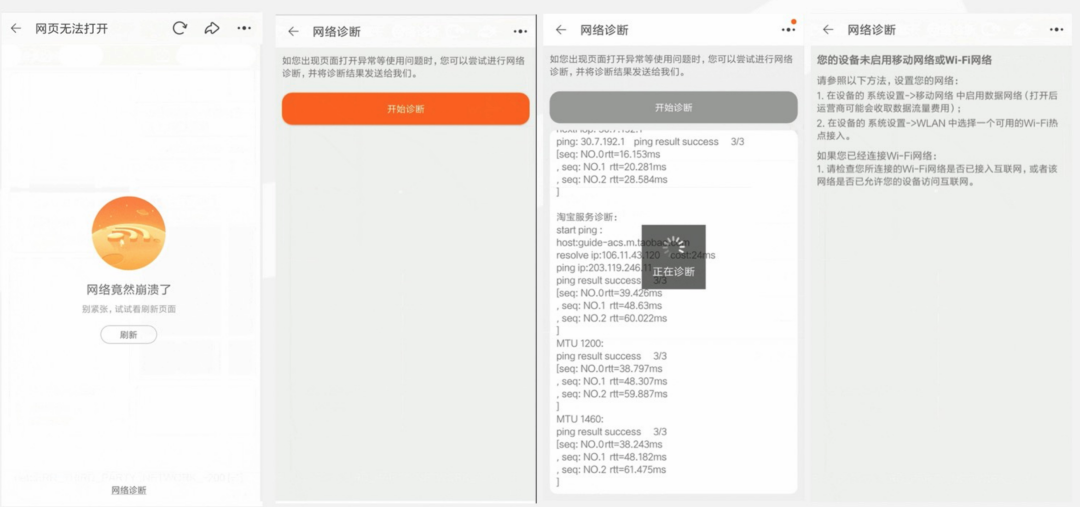1080x507 pixels.
Task: Open more options on 网页无法打开 screen
Action: tap(245, 28)
